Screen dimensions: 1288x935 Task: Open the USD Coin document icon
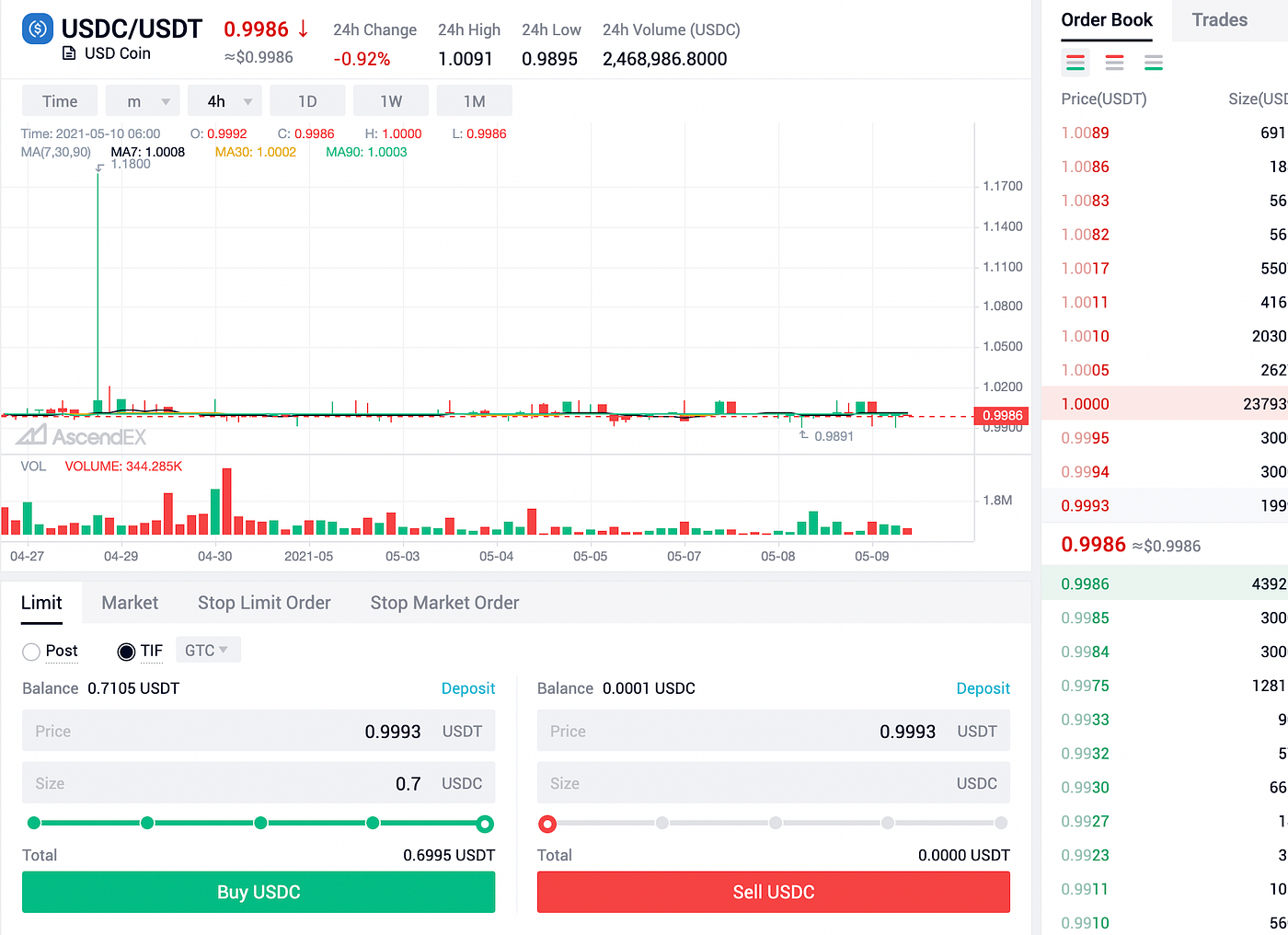pyautogui.click(x=69, y=53)
